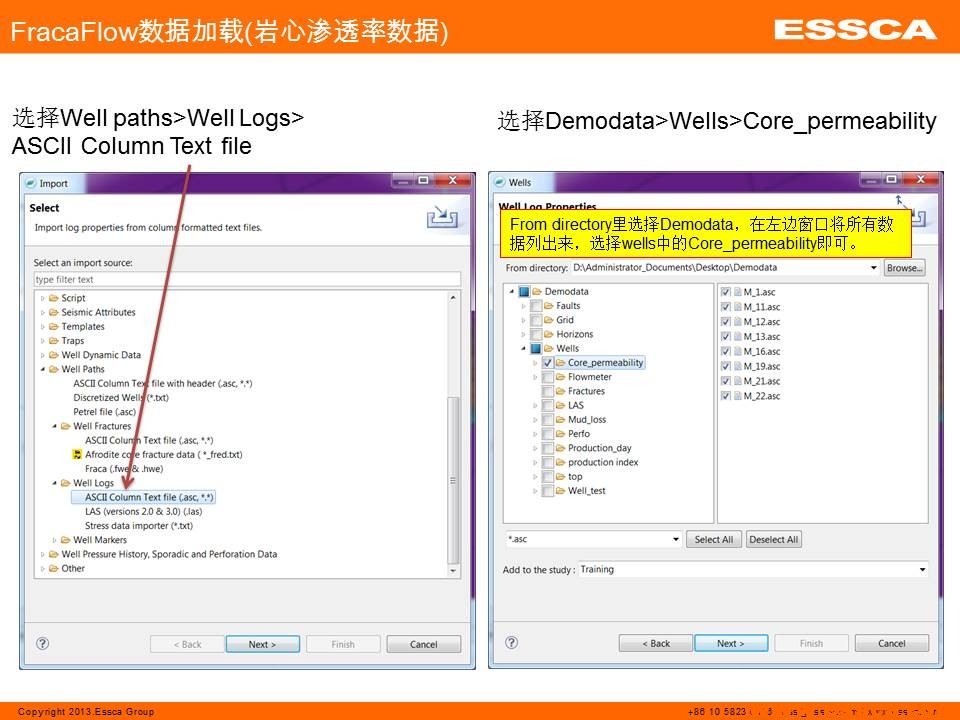This screenshot has height=720, width=960.
Task: Click the Flowmeter folder icon
Action: (x=560, y=377)
